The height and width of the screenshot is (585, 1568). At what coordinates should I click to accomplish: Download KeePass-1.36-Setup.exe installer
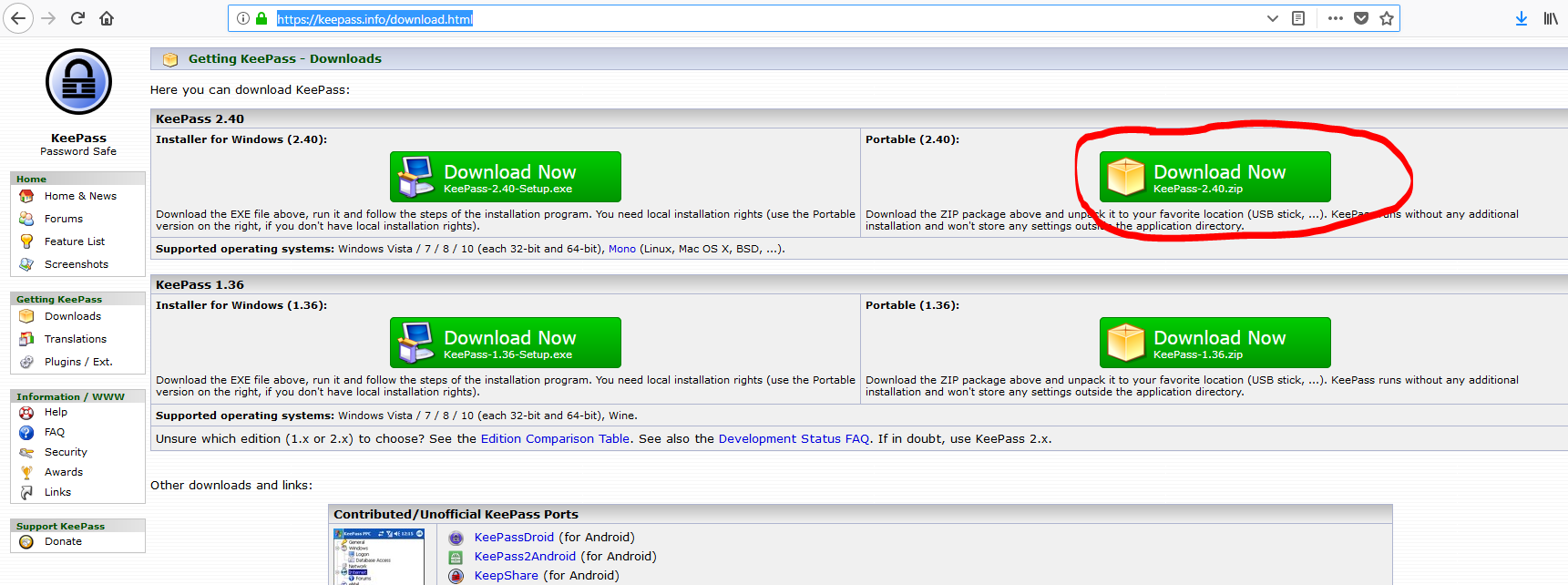point(506,343)
